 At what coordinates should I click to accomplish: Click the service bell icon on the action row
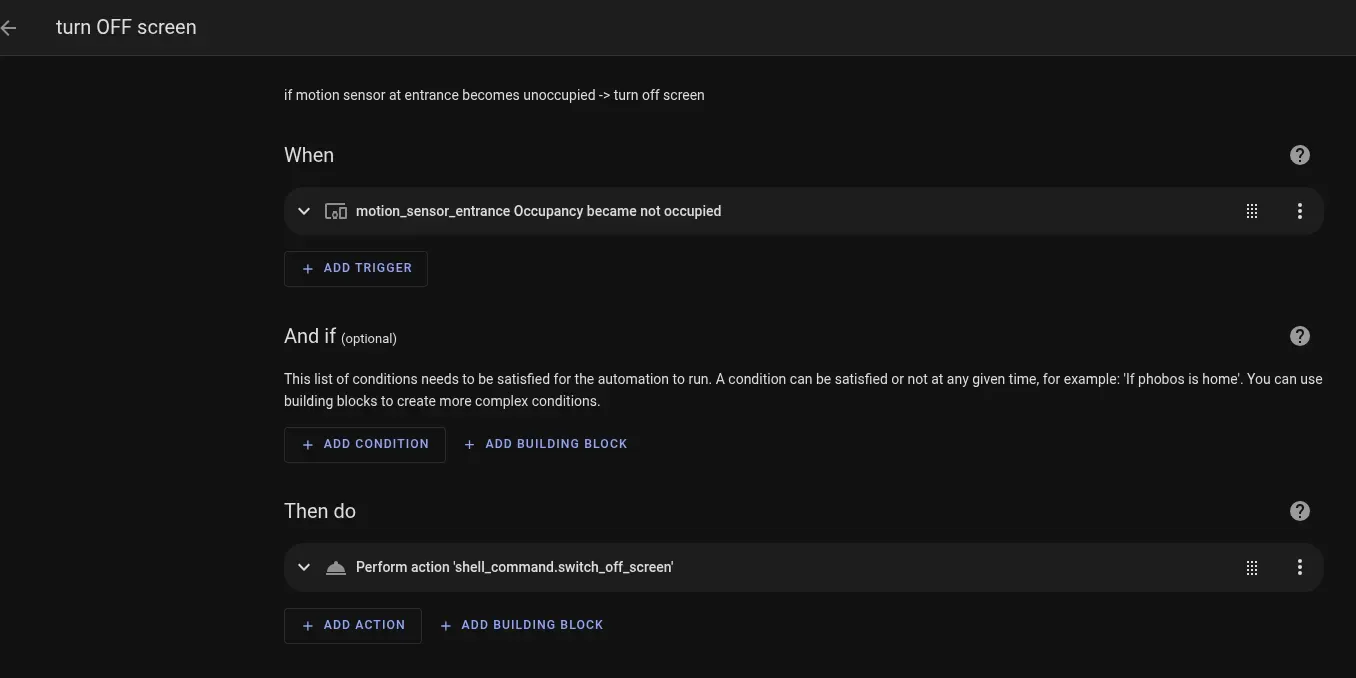tap(336, 567)
